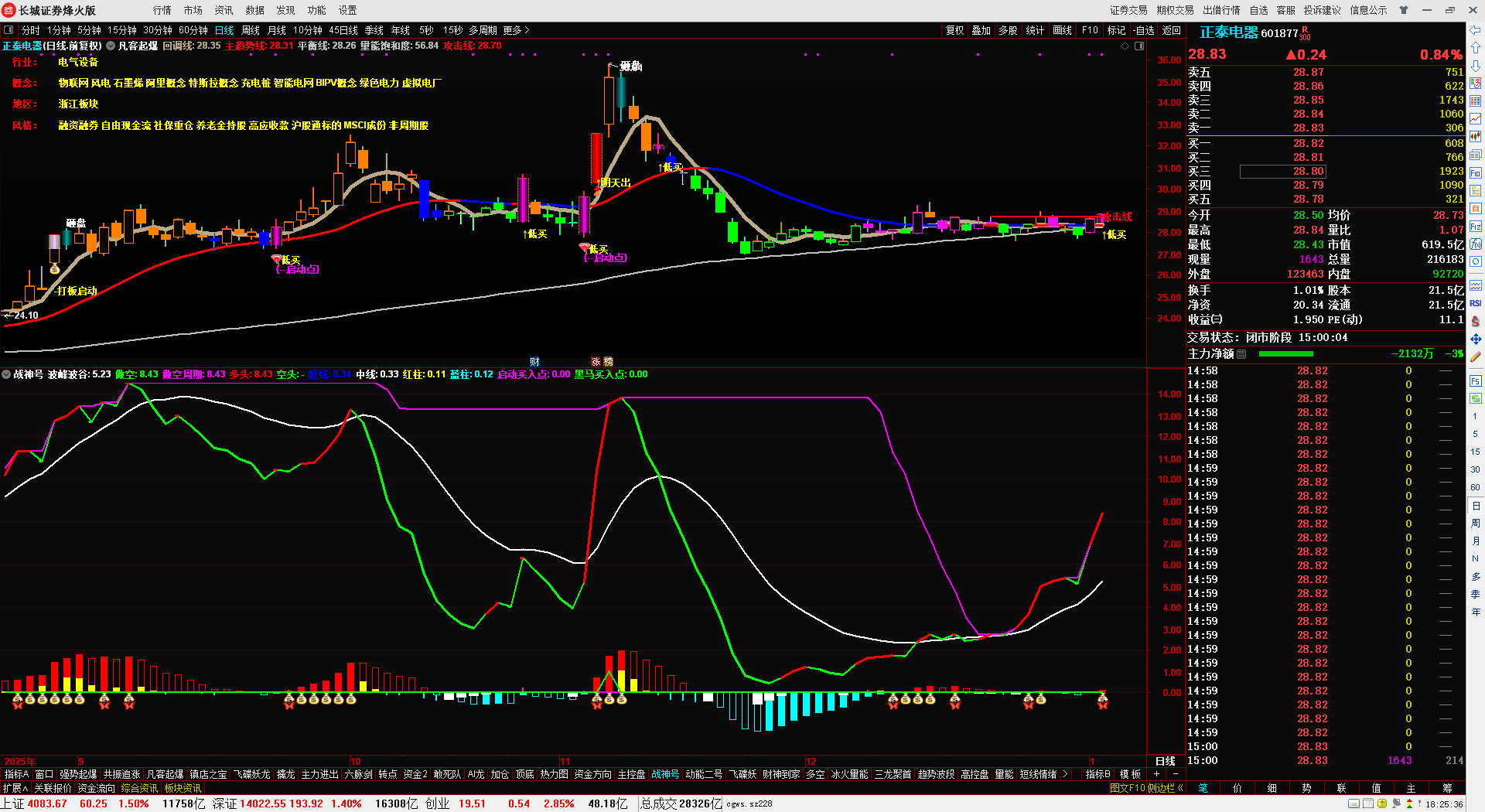1485x812 pixels.
Task: Click the blue circle icon in sidebar
Action: point(1475,262)
